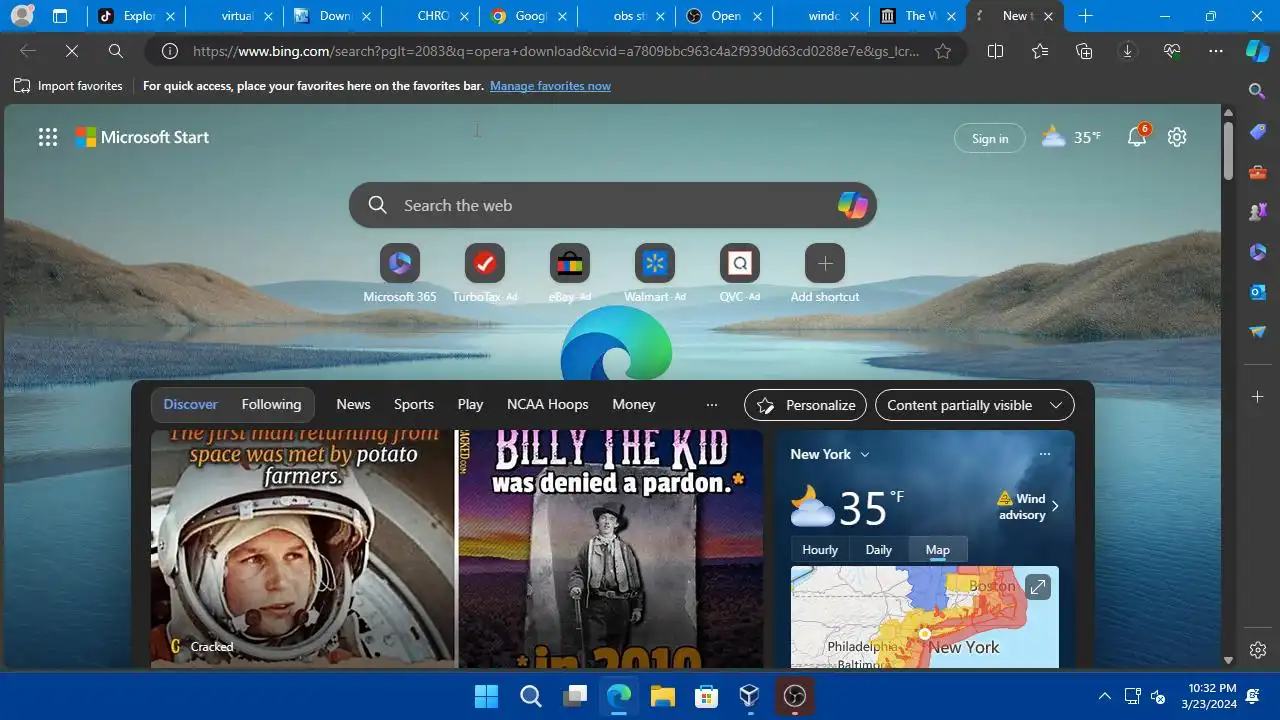The width and height of the screenshot is (1280, 720).
Task: Open Tab actions menu button
Action: click(60, 16)
